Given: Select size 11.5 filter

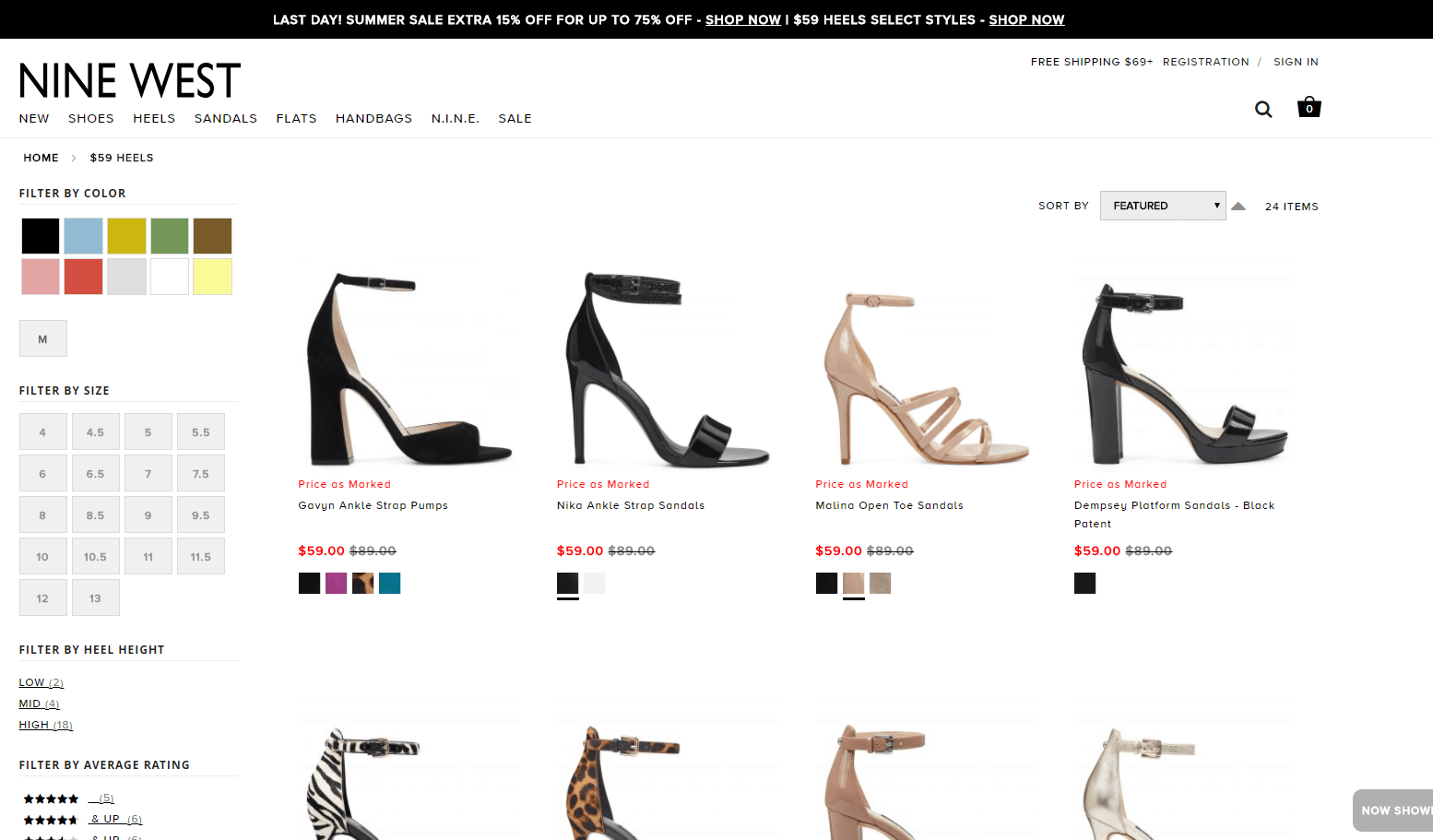Looking at the screenshot, I should [x=201, y=556].
